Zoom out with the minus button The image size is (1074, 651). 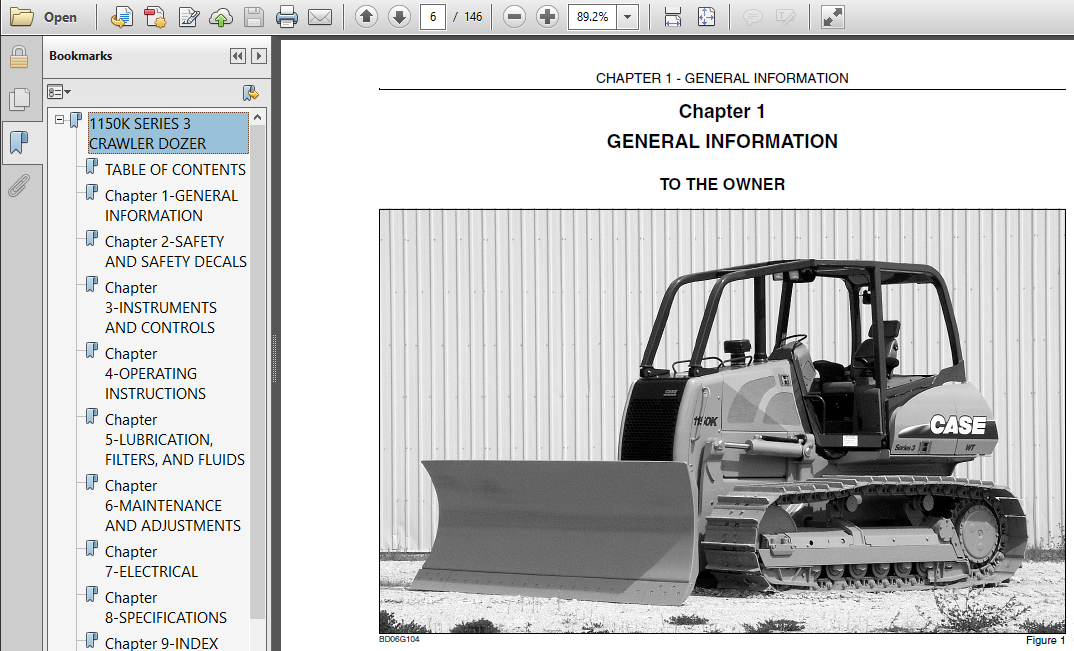(x=514, y=17)
